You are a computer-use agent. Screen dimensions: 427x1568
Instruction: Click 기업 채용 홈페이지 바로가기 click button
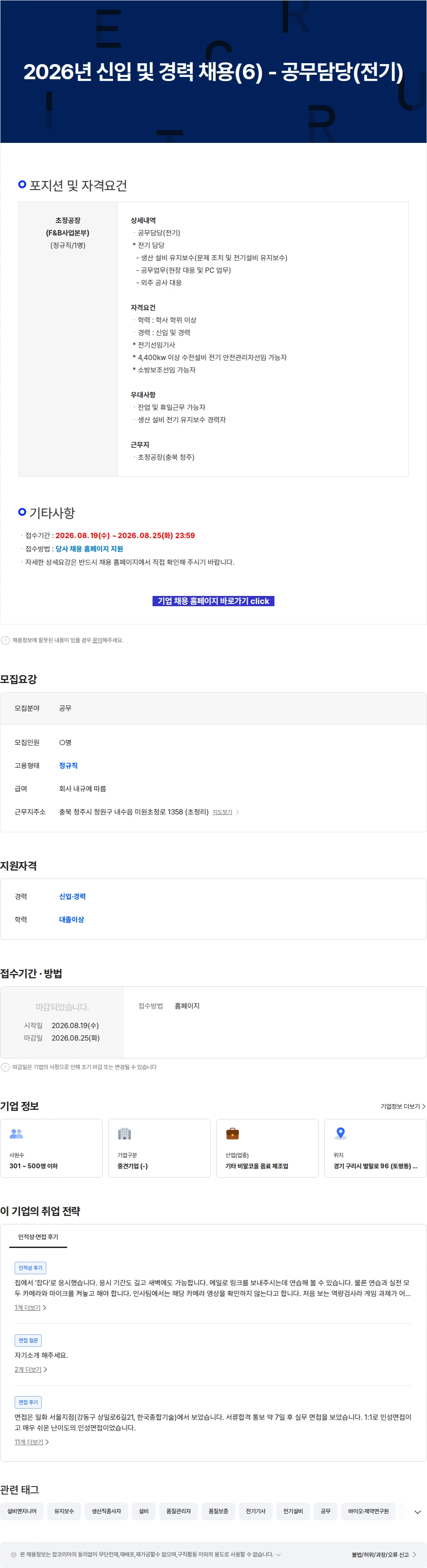click(x=213, y=601)
